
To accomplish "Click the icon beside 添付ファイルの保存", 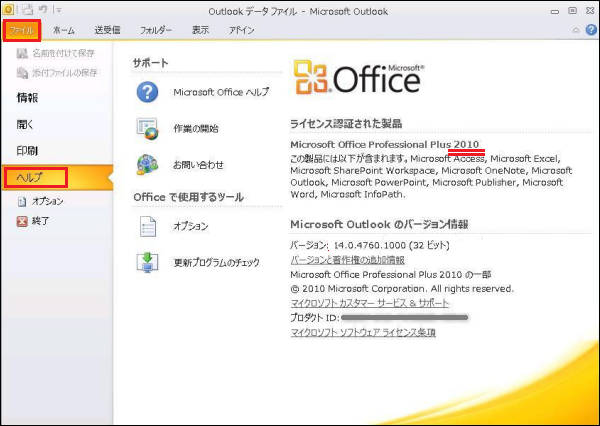I will (22, 73).
